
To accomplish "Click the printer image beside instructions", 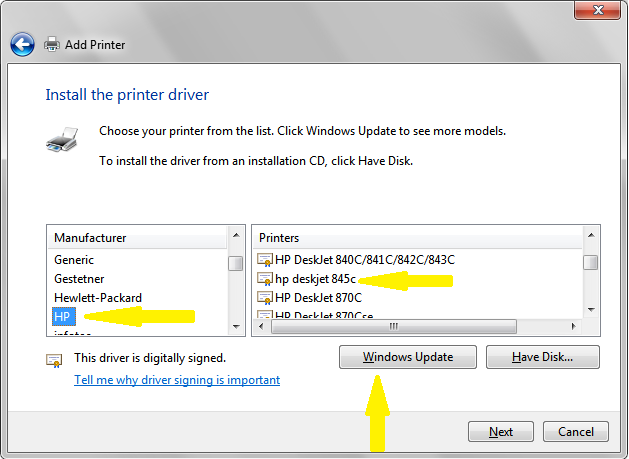I will pos(61,140).
